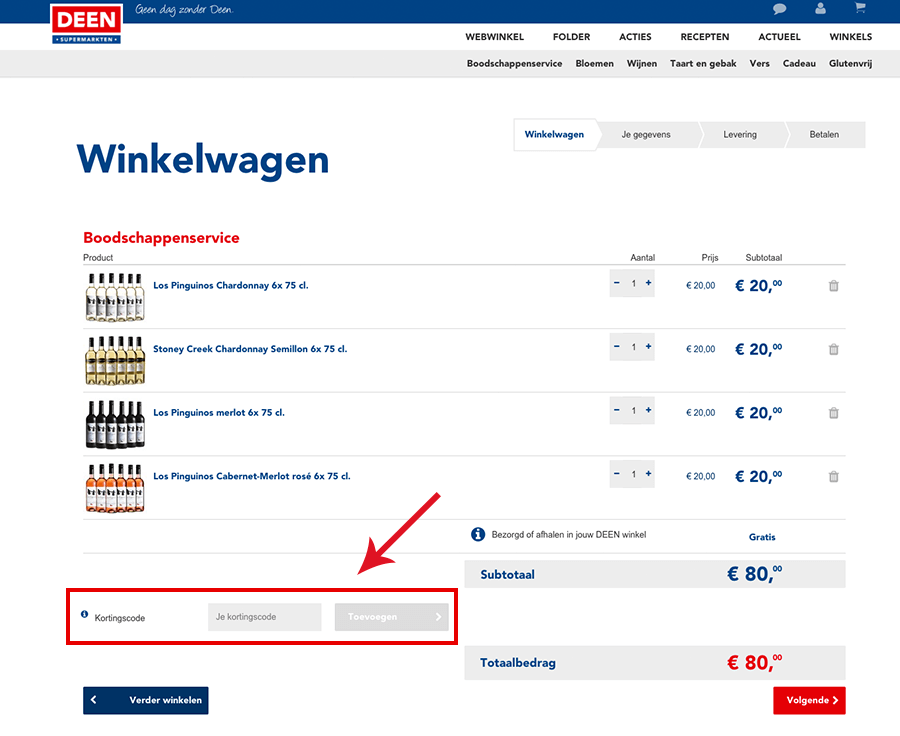Click the Totaalbedrag € 80,00 amount
The width and height of the screenshot is (900, 736).
point(755,663)
